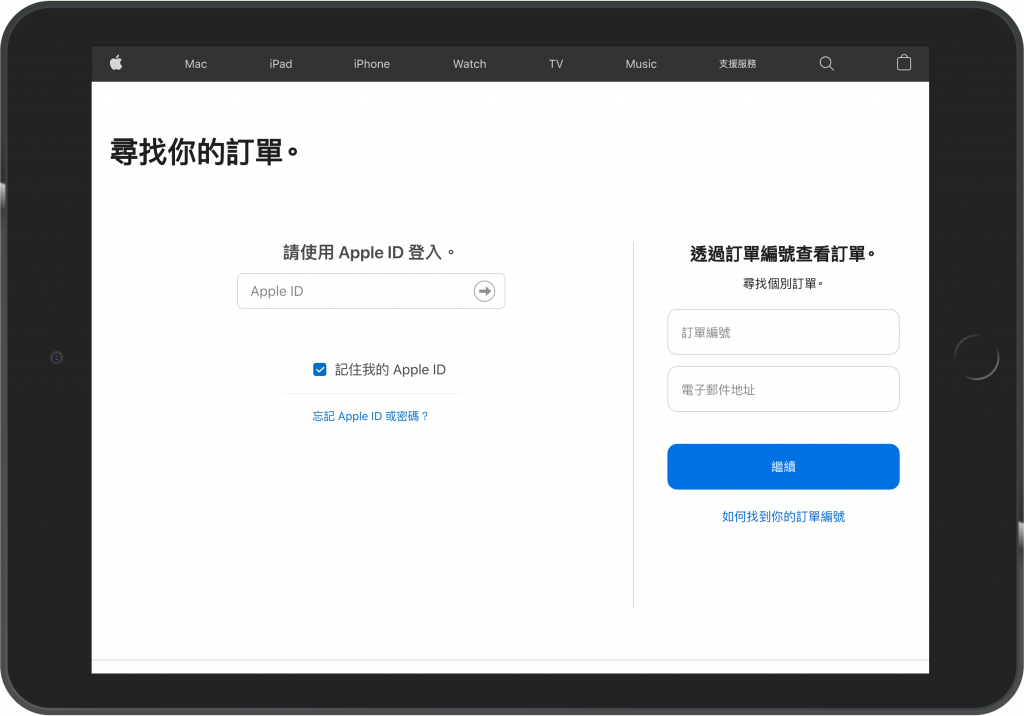Open 如何找到你的訂單編號 link
1024x716 pixels.
(783, 517)
